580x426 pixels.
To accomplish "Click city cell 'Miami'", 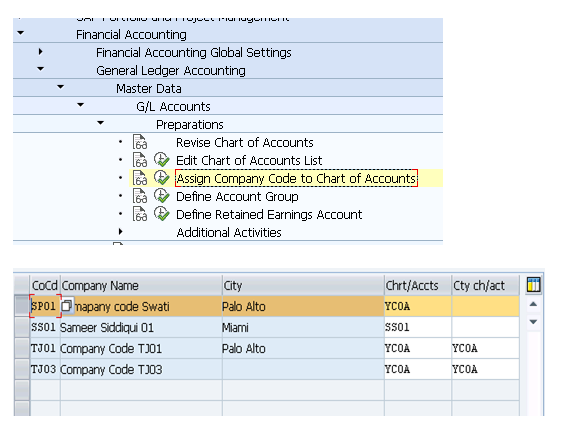I will [x=303, y=327].
